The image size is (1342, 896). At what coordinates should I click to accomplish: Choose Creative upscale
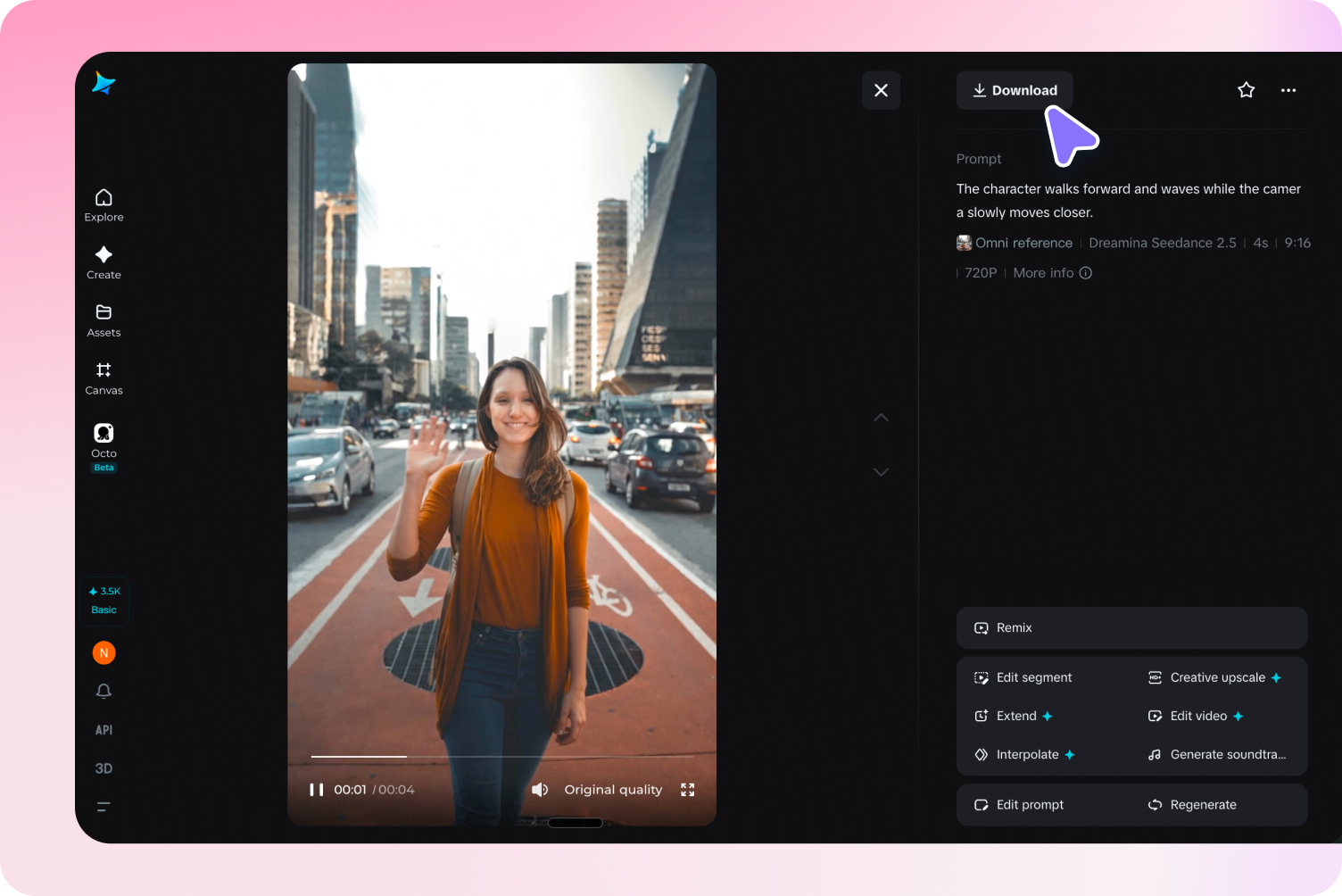[x=1216, y=677]
